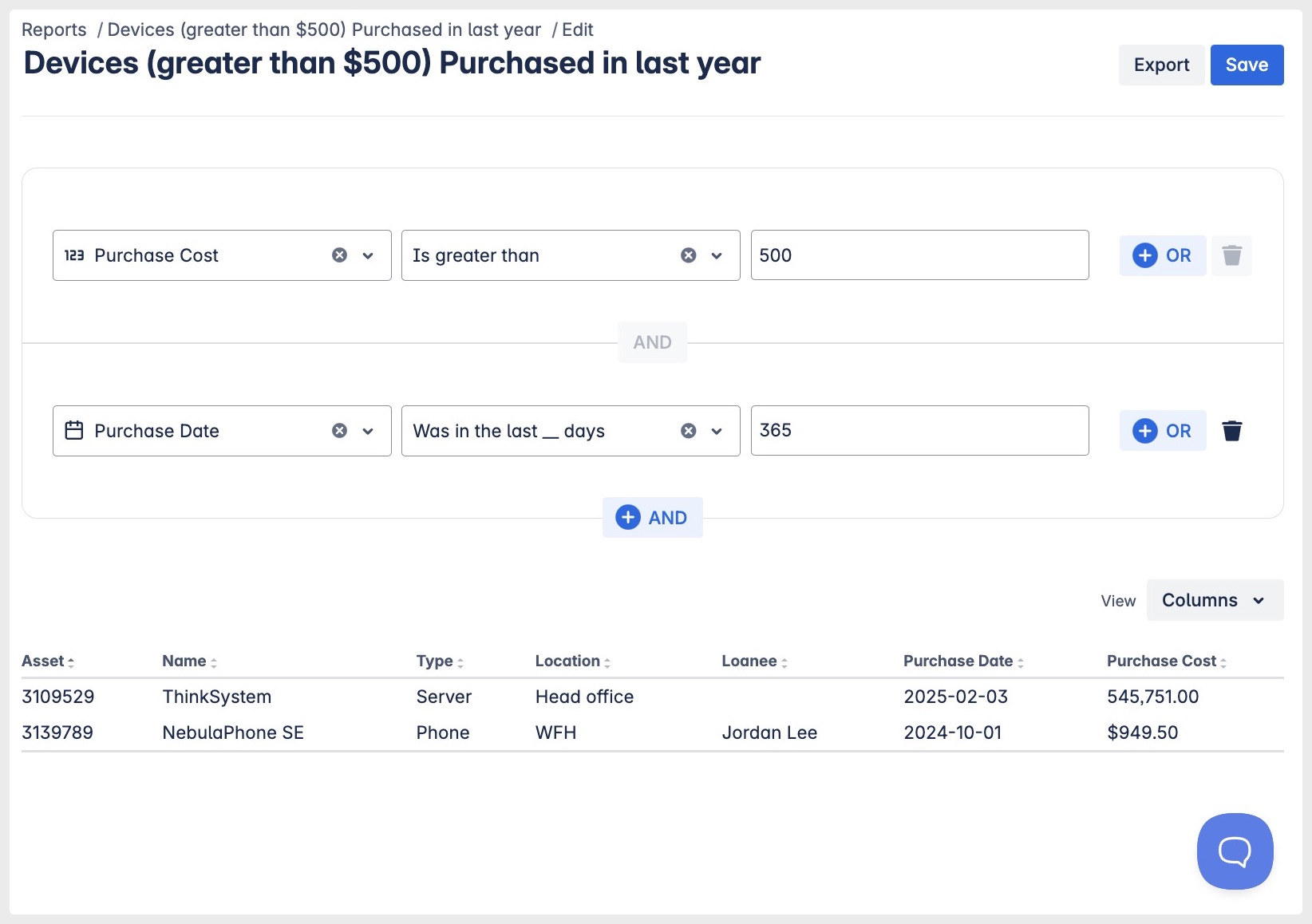
Task: Expand the 'Is greater than' operator dropdown
Action: pyautogui.click(x=717, y=255)
